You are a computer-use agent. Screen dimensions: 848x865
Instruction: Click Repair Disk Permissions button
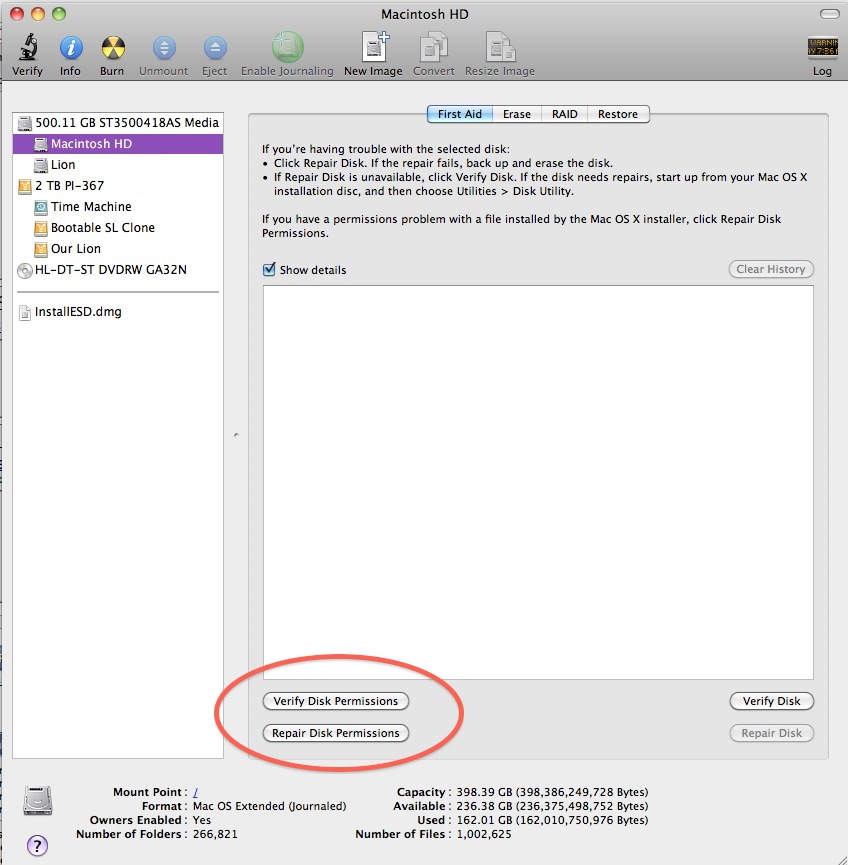(x=335, y=733)
